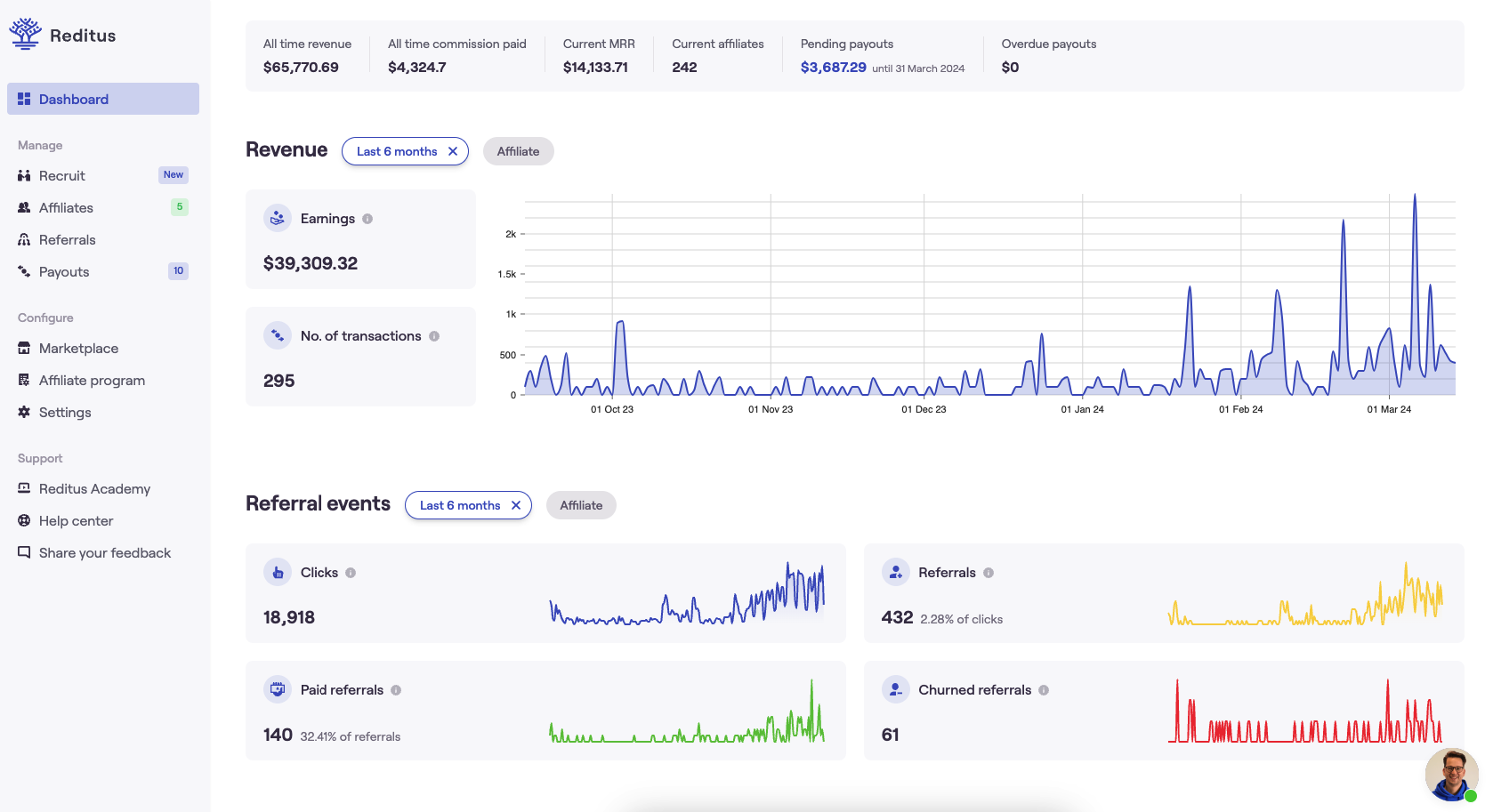Open the Payouts arrow icon
The width and height of the screenshot is (1493, 812).
23,271
